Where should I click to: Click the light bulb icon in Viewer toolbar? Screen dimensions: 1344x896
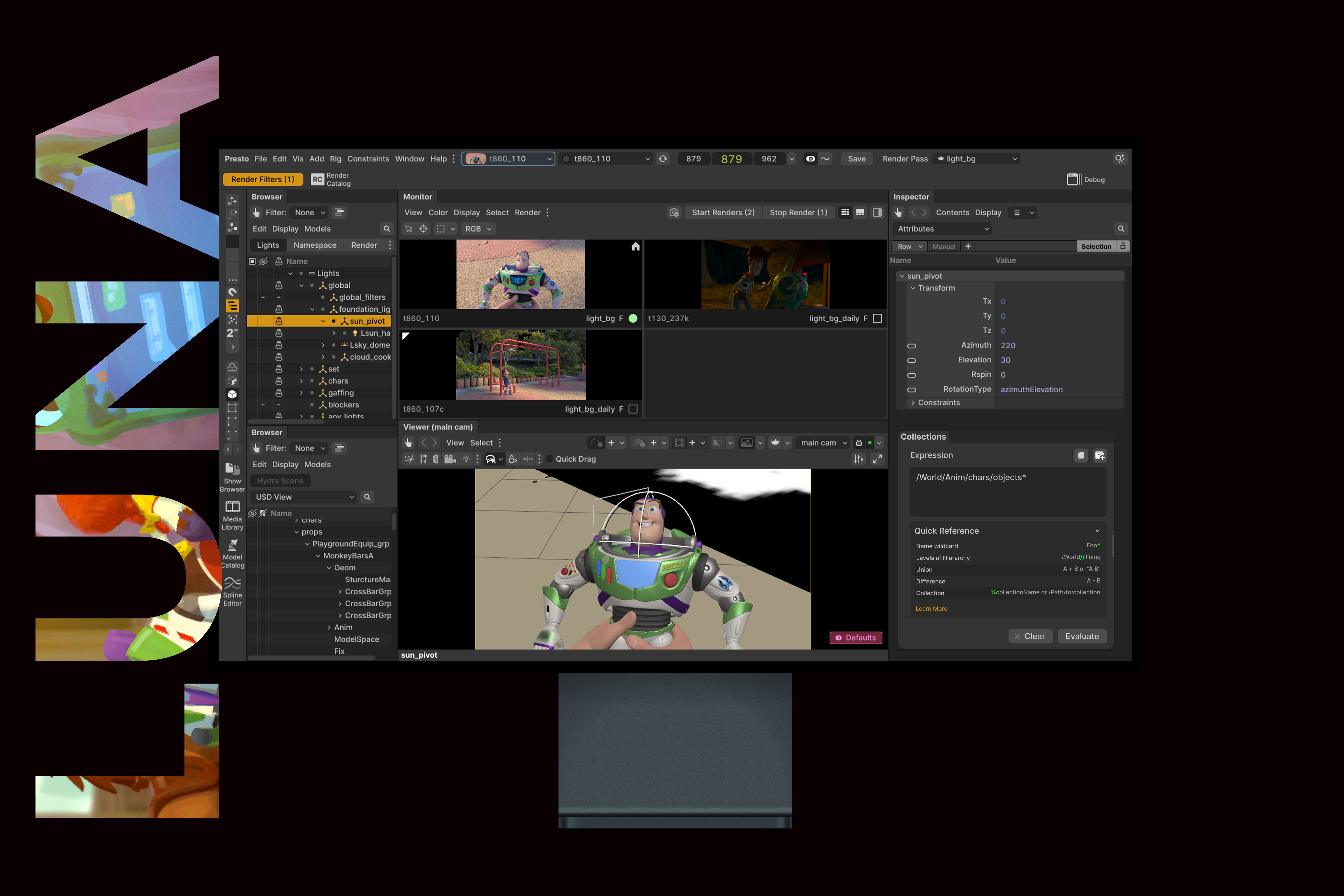click(x=466, y=459)
